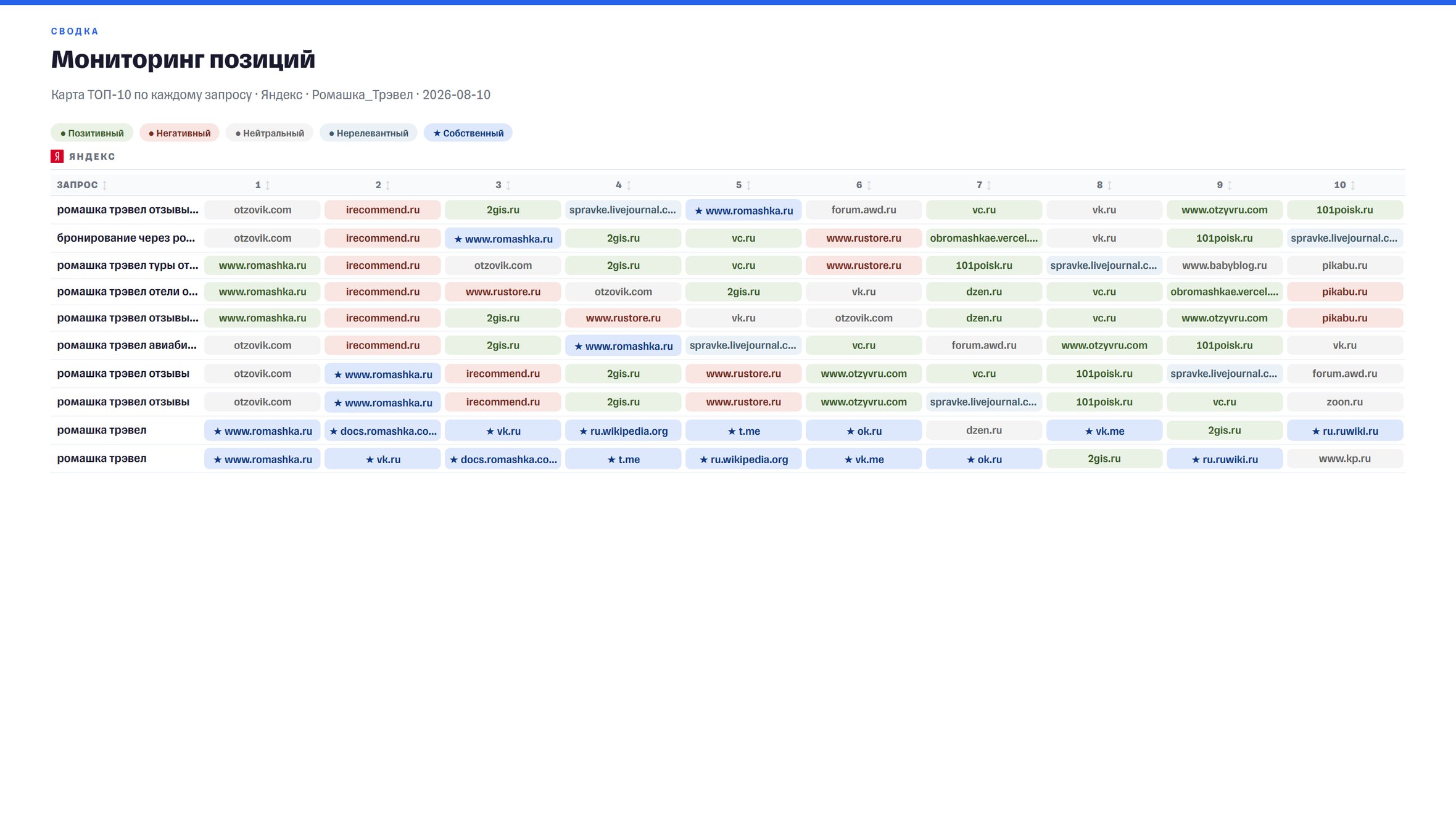Open www.romashka.ru in 'бронирование через ро...' row
Screen dimensions: 1456x819
point(503,239)
